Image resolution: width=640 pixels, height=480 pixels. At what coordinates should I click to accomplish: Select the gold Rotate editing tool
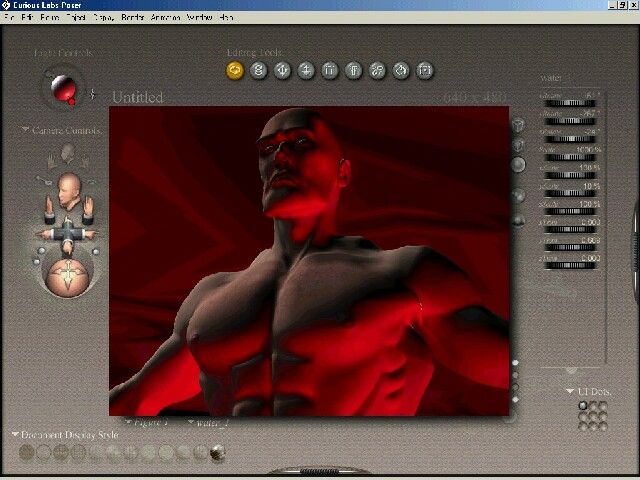coord(235,70)
